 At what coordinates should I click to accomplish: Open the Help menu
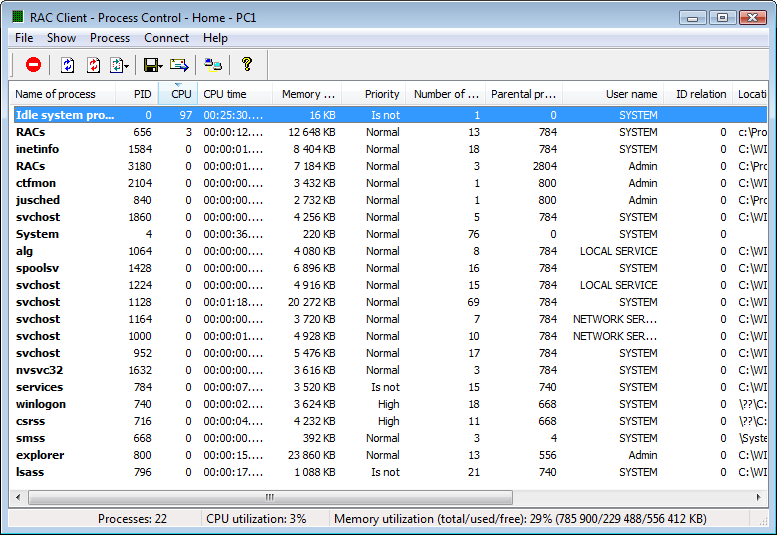tap(215, 38)
